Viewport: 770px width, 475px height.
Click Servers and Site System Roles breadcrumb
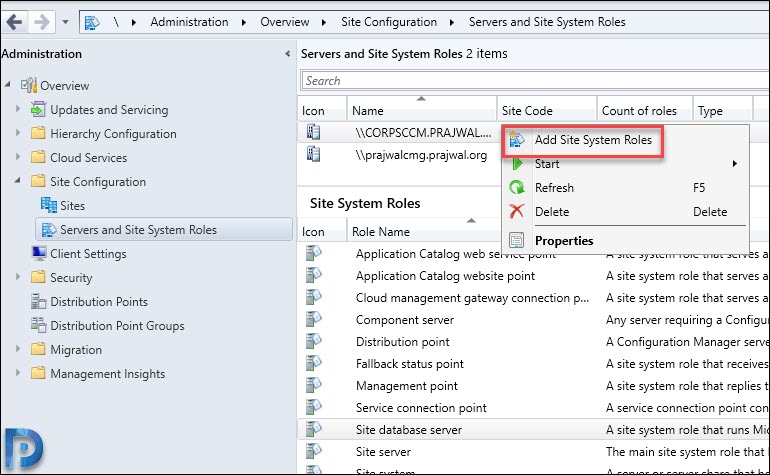point(547,22)
